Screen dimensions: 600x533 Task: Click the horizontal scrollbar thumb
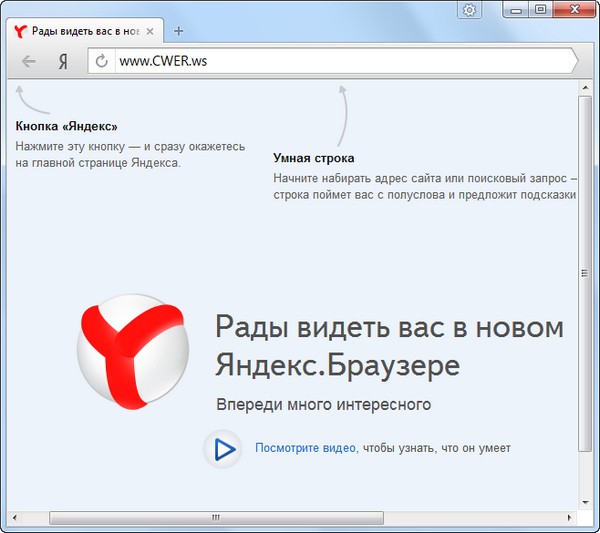tap(215, 517)
